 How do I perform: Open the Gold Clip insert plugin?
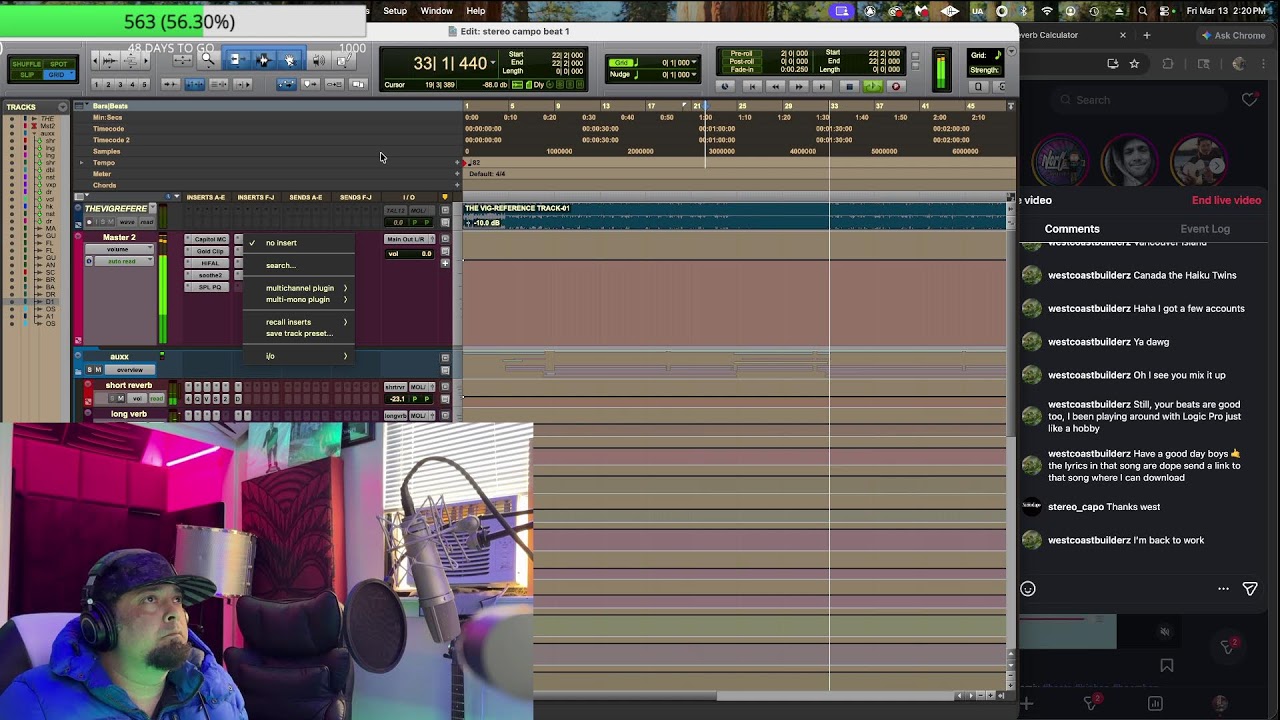tap(210, 251)
